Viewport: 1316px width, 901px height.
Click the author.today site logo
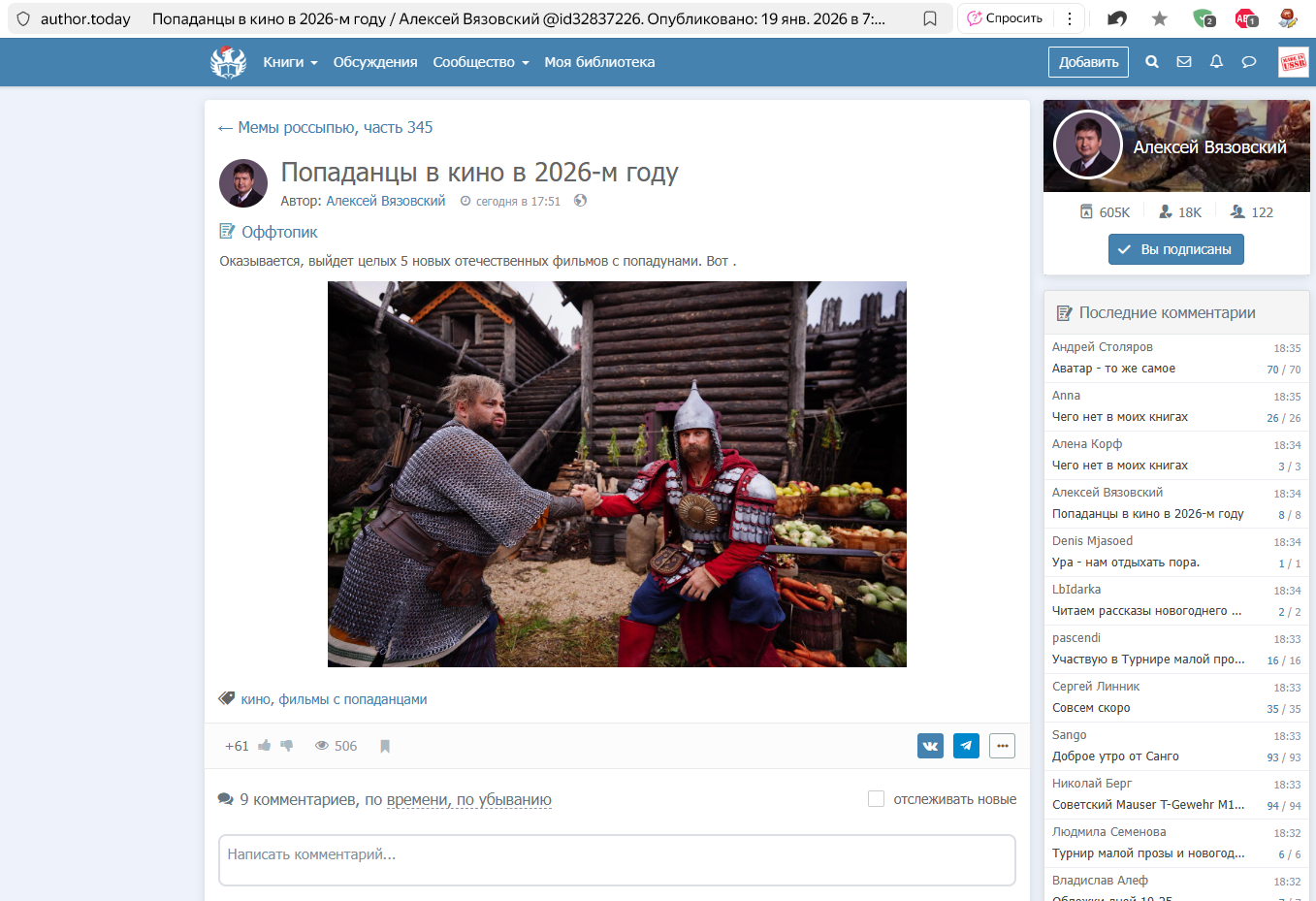pyautogui.click(x=229, y=62)
